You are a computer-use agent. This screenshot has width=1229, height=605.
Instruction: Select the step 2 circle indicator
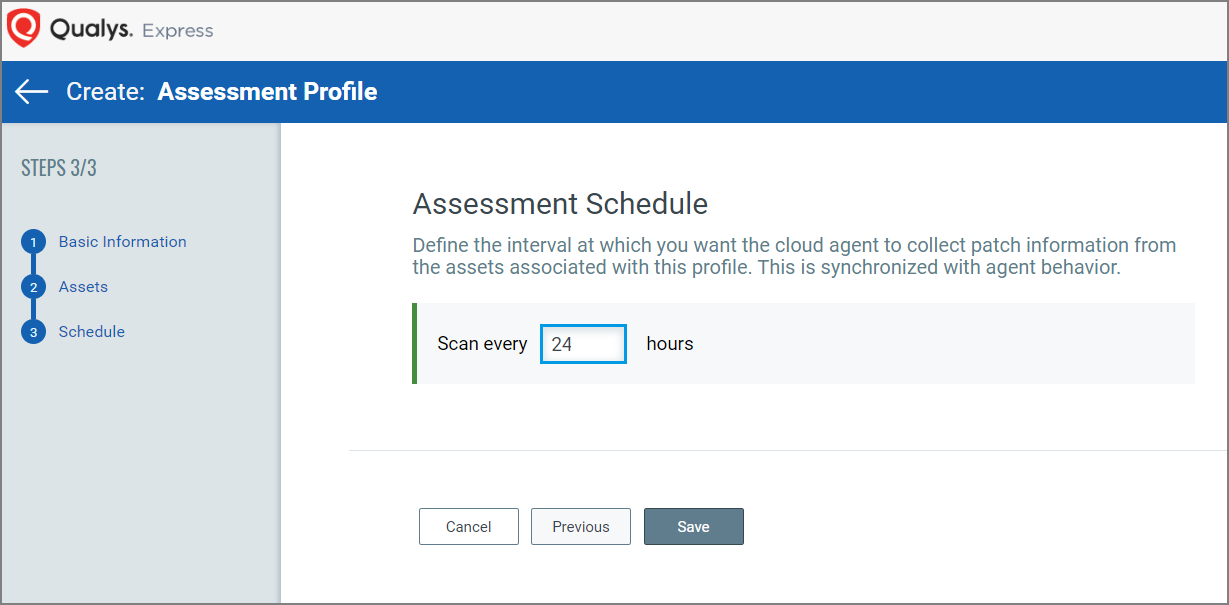(34, 286)
